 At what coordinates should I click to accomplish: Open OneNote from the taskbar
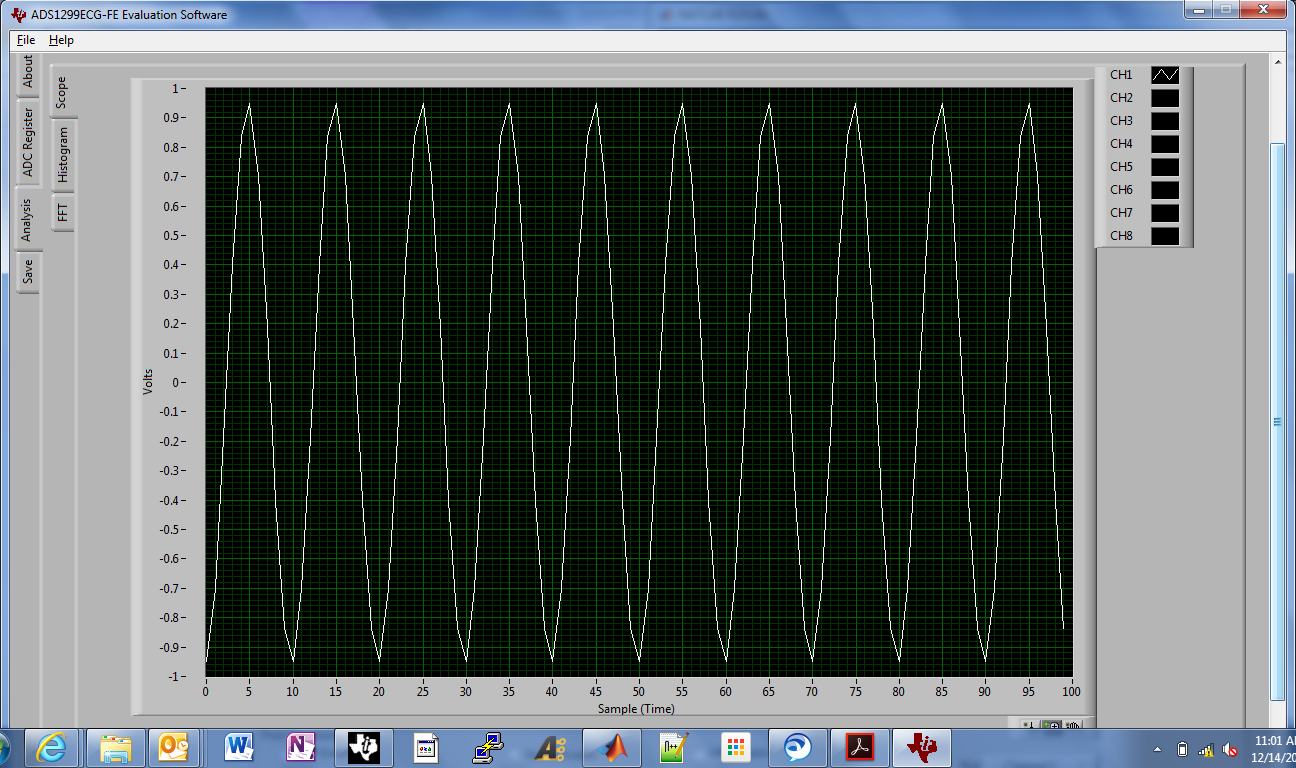point(302,747)
